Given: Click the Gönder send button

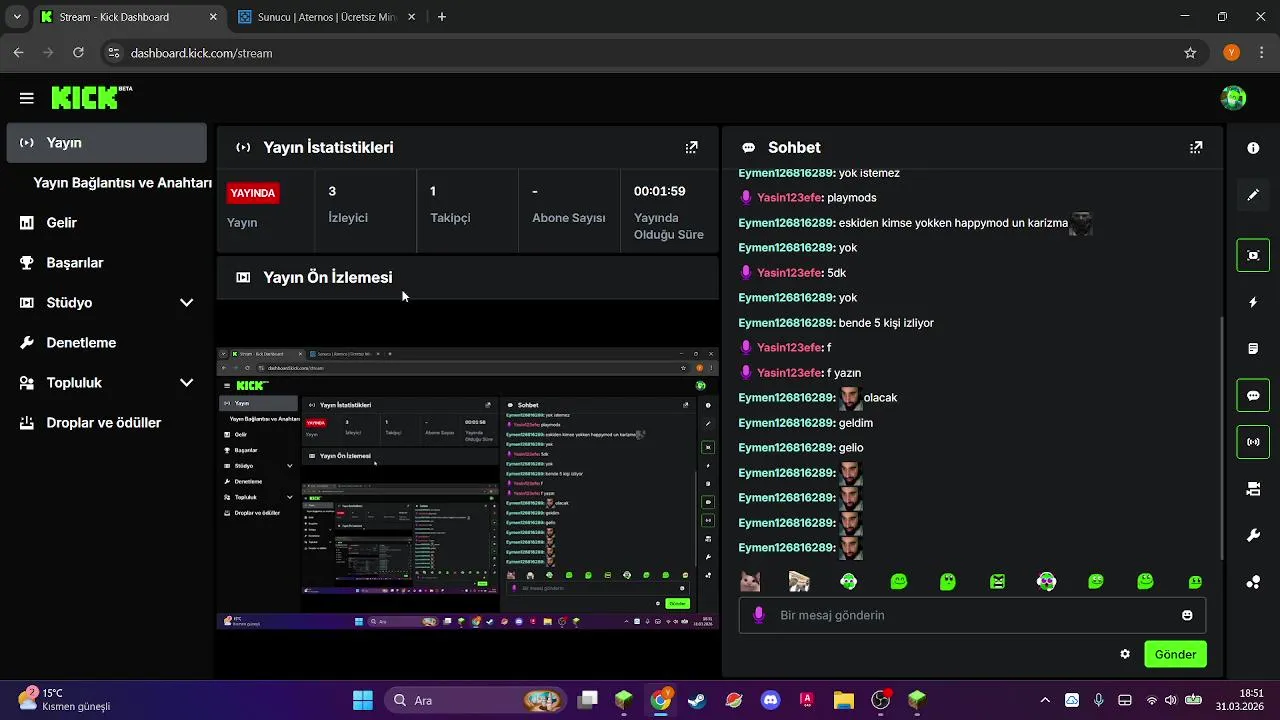Looking at the screenshot, I should click(x=1175, y=654).
